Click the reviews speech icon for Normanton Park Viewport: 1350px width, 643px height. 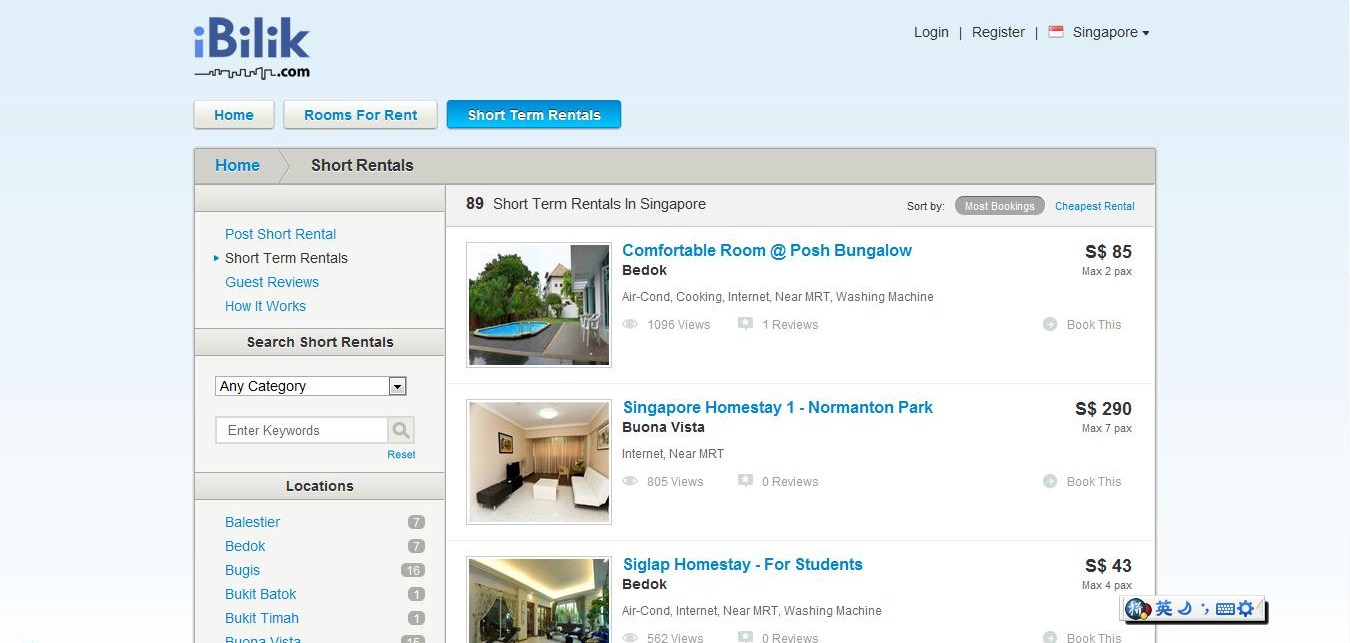pos(745,481)
